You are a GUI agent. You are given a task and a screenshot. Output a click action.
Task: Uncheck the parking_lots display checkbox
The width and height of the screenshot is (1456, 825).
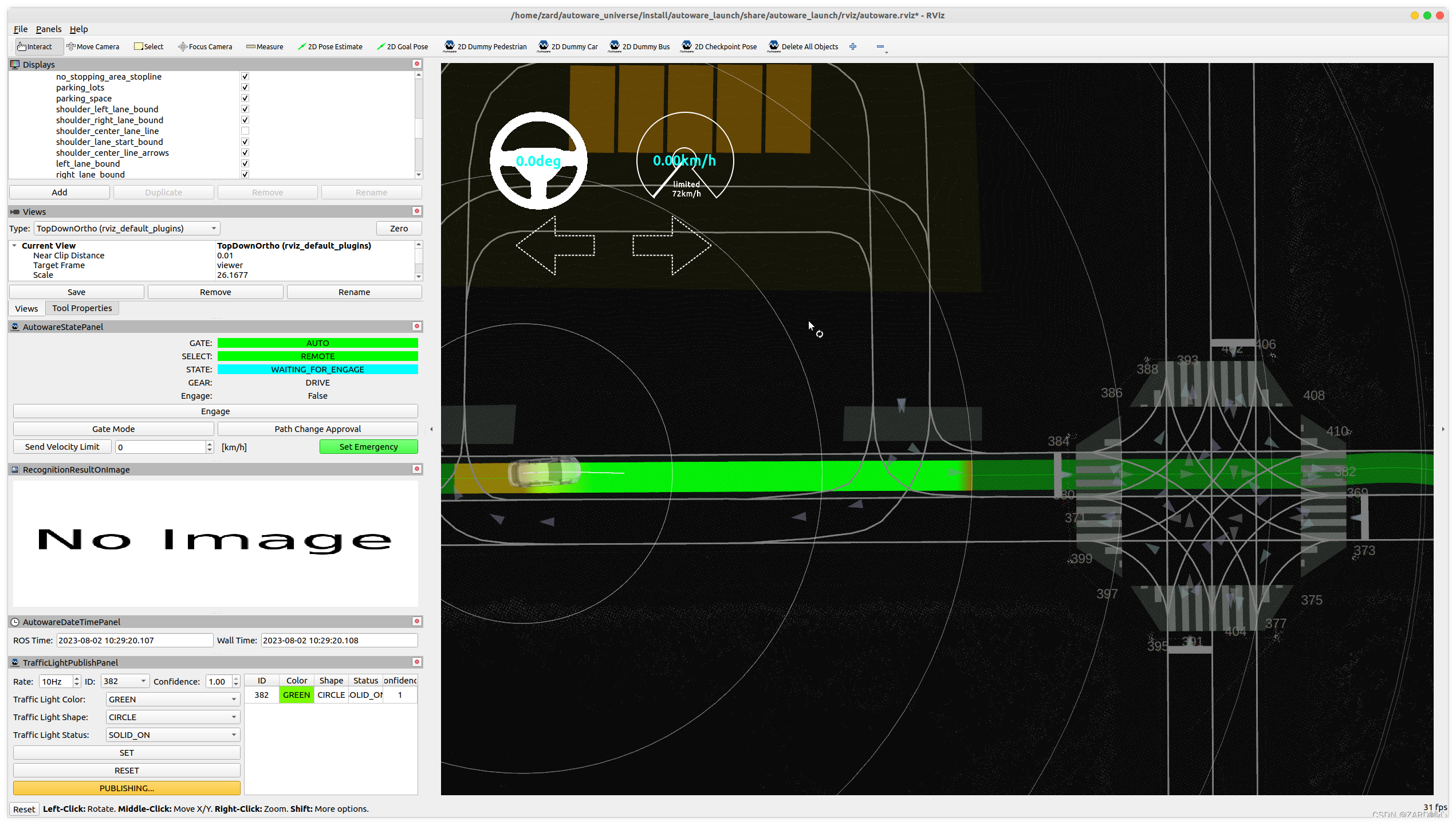pyautogui.click(x=245, y=88)
